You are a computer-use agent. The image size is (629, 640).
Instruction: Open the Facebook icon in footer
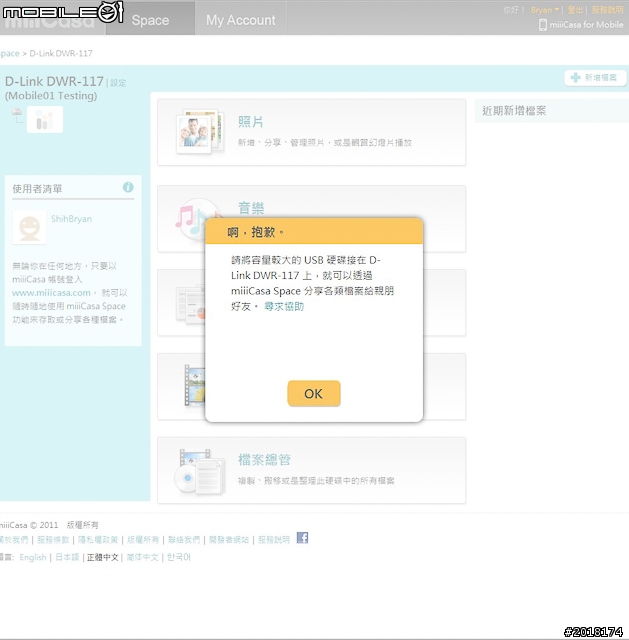coord(302,538)
